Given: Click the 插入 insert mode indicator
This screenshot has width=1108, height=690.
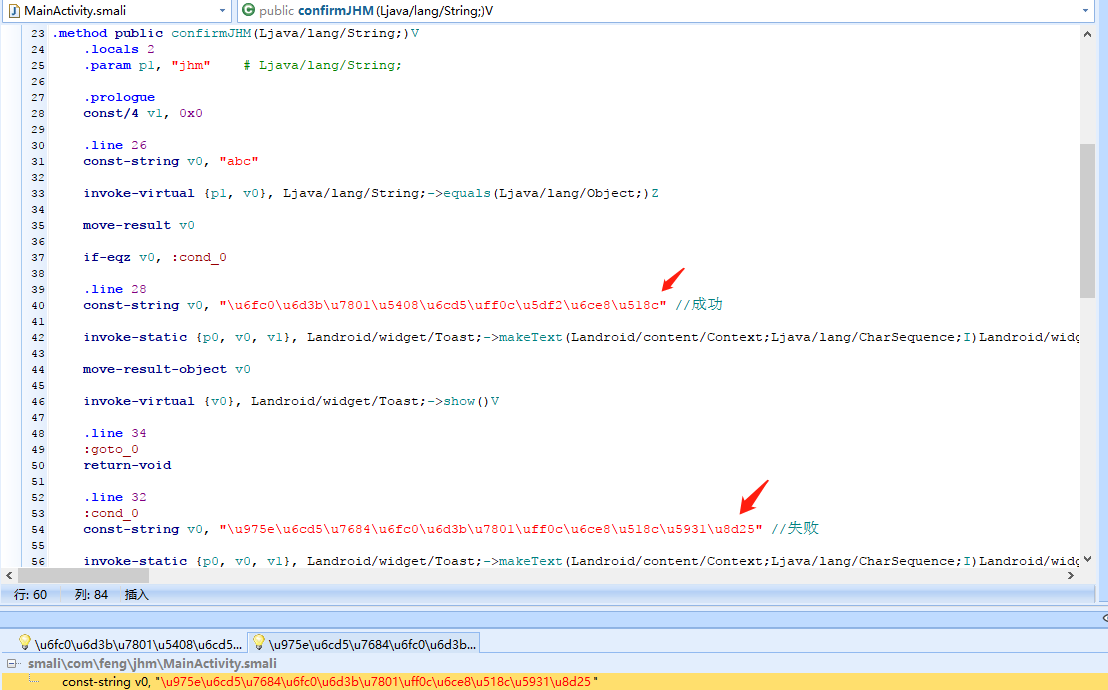Looking at the screenshot, I should [136, 595].
